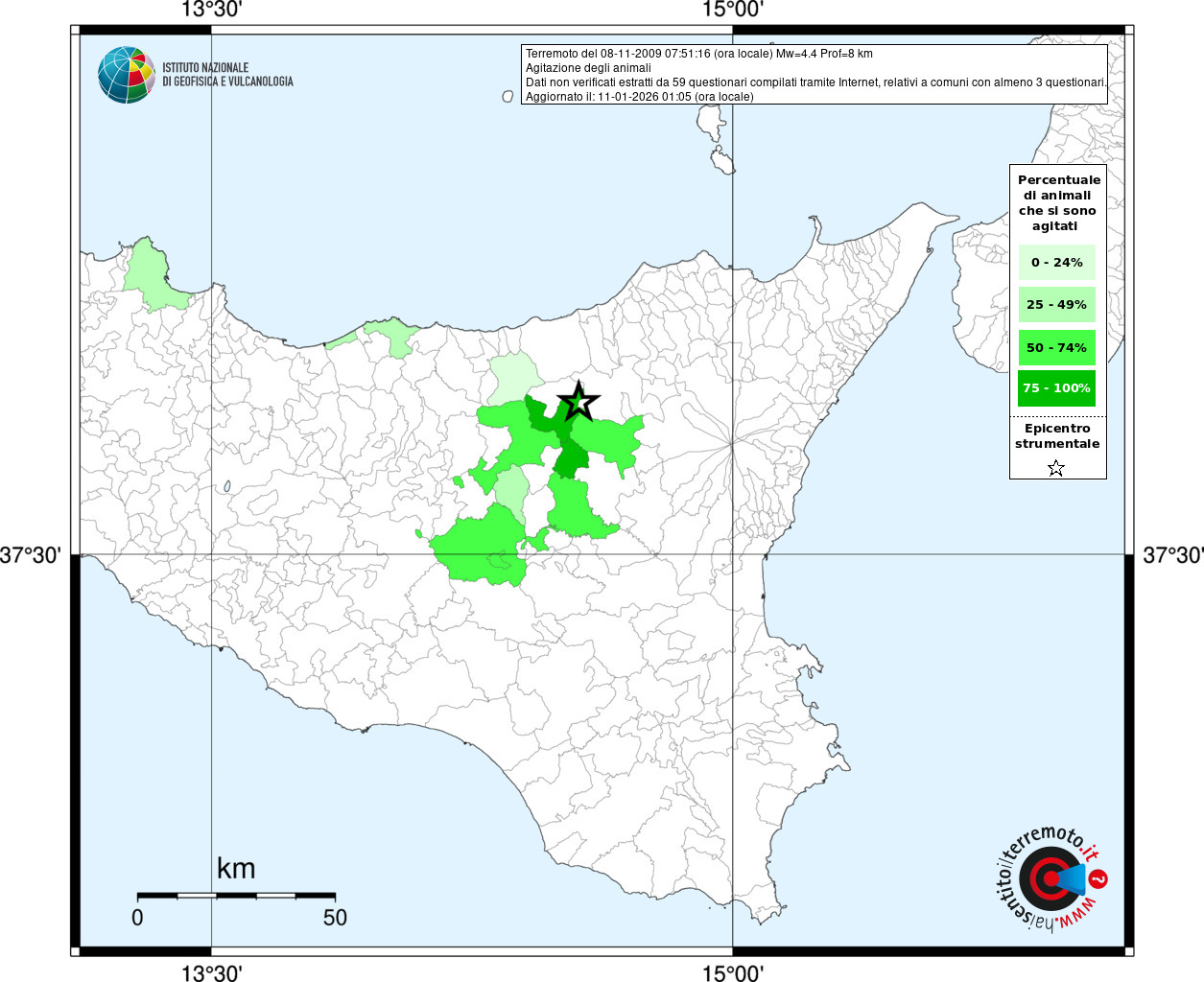This screenshot has width=1204, height=982.
Task: Click the 'Aggiornato il: 11-01-2026' line
Action: click(x=640, y=97)
